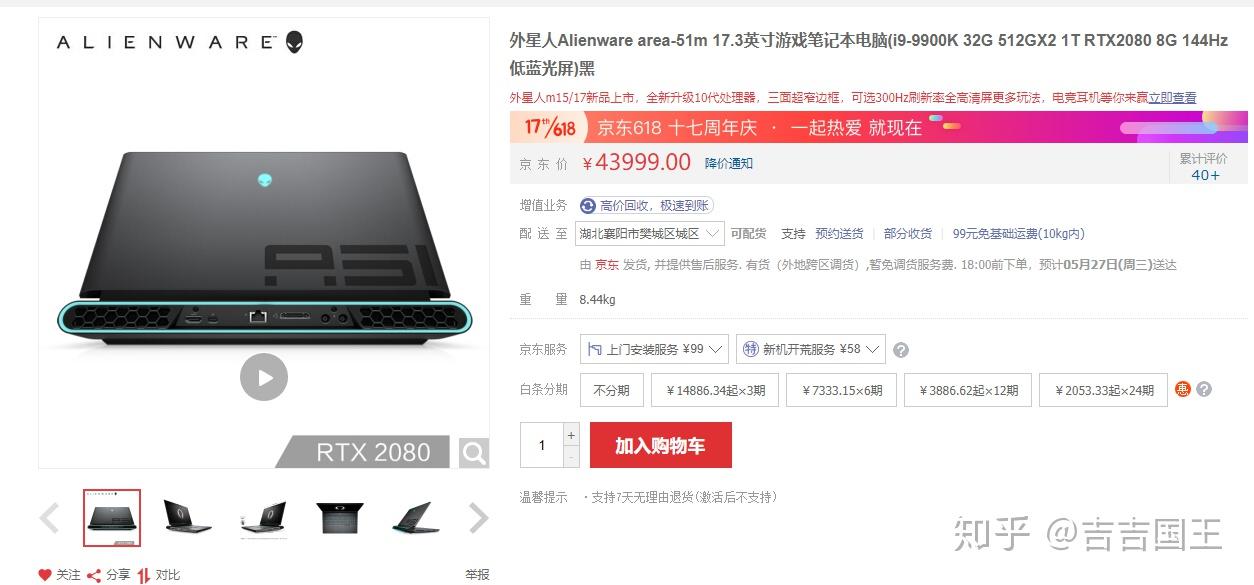Click the 对比 compare icon
1254x585 pixels.
coord(144,575)
